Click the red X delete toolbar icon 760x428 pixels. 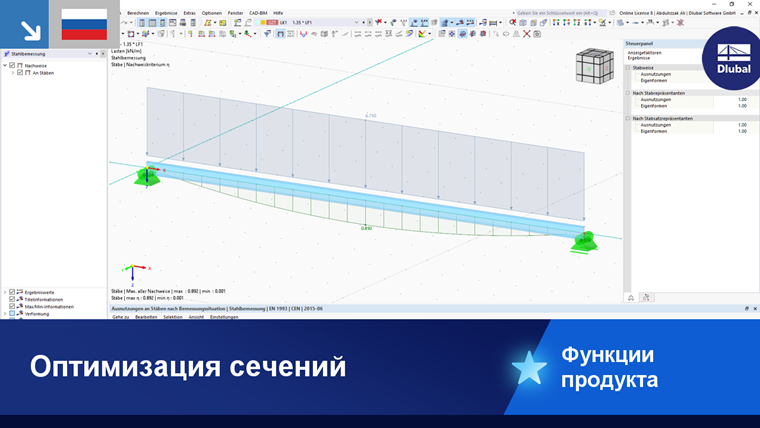click(x=526, y=34)
